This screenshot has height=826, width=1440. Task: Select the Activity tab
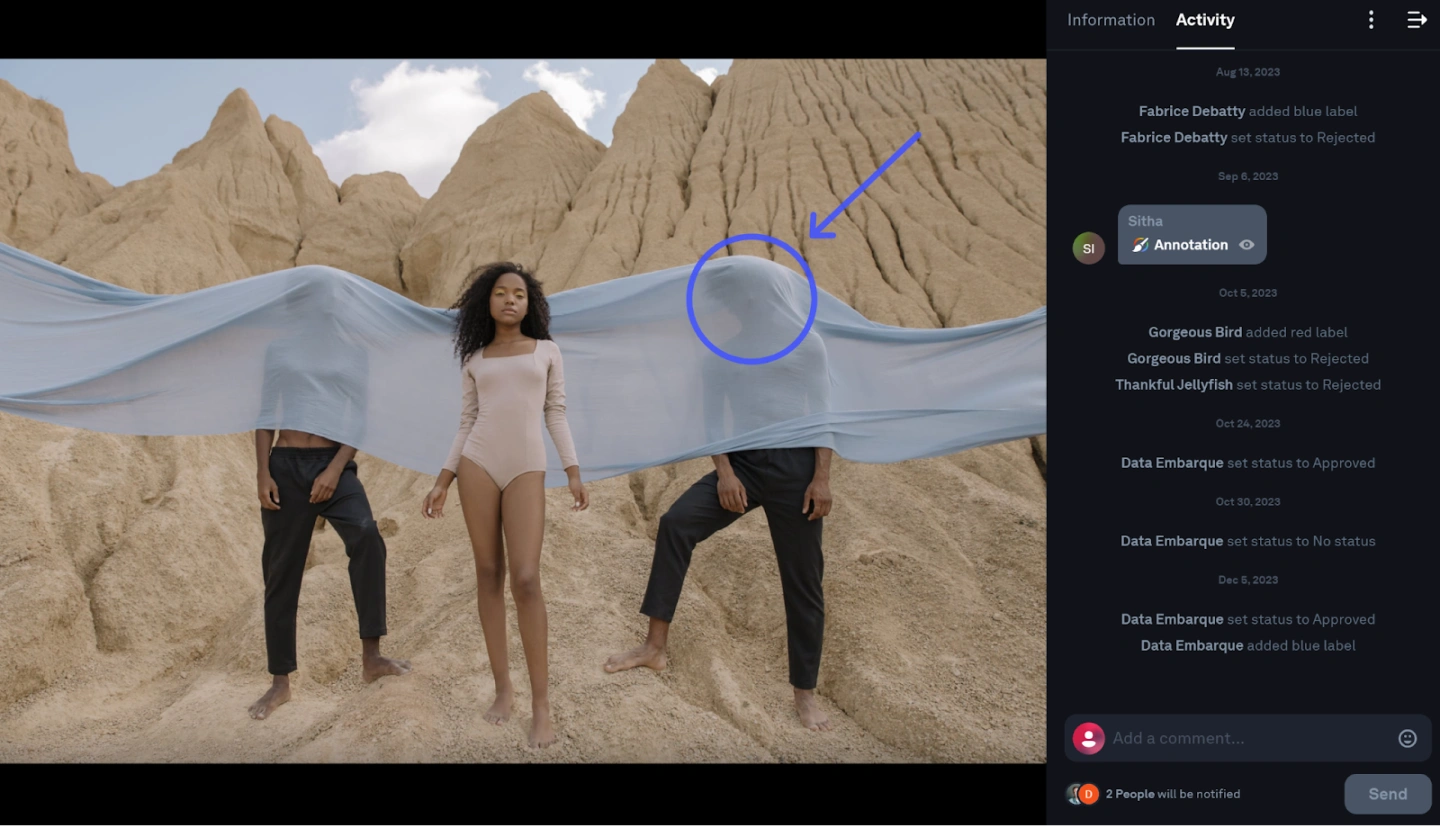click(1204, 19)
